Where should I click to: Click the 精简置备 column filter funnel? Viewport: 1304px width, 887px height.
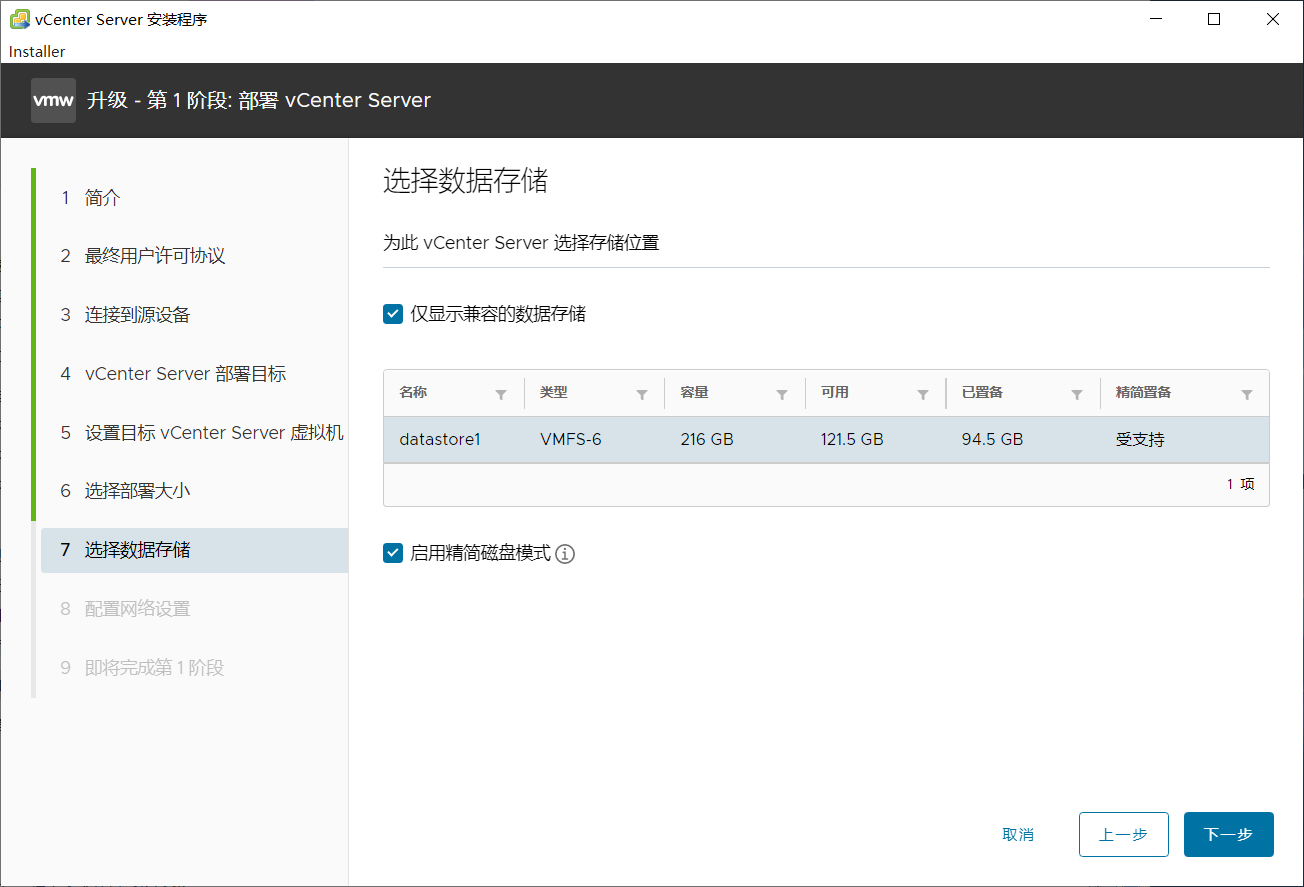click(x=1248, y=392)
